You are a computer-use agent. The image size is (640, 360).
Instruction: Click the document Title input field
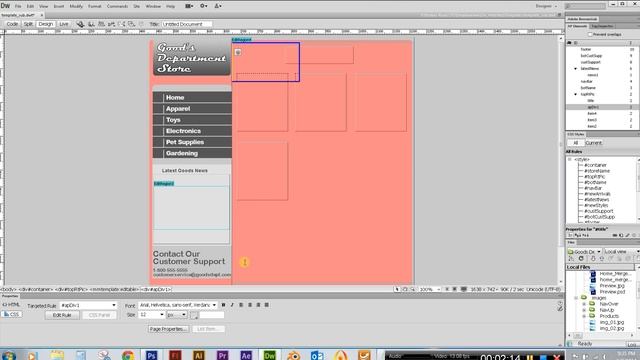(x=187, y=24)
